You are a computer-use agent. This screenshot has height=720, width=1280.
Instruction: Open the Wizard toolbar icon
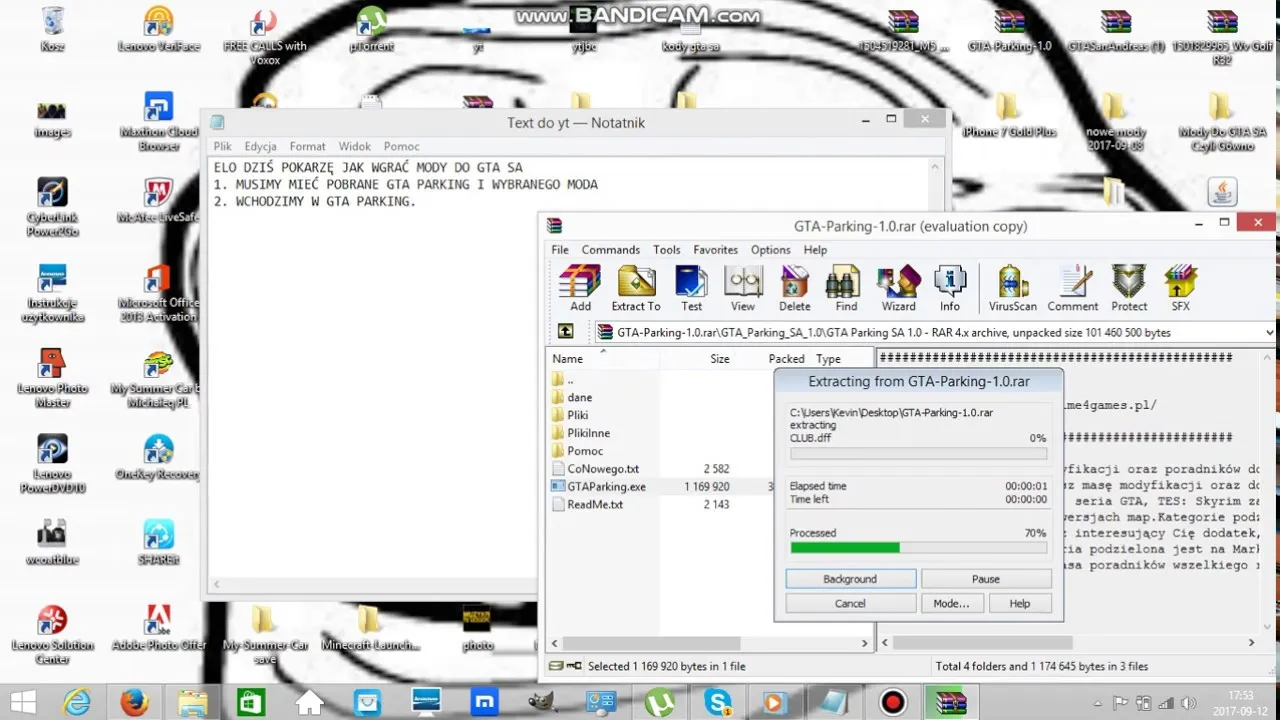pos(898,289)
